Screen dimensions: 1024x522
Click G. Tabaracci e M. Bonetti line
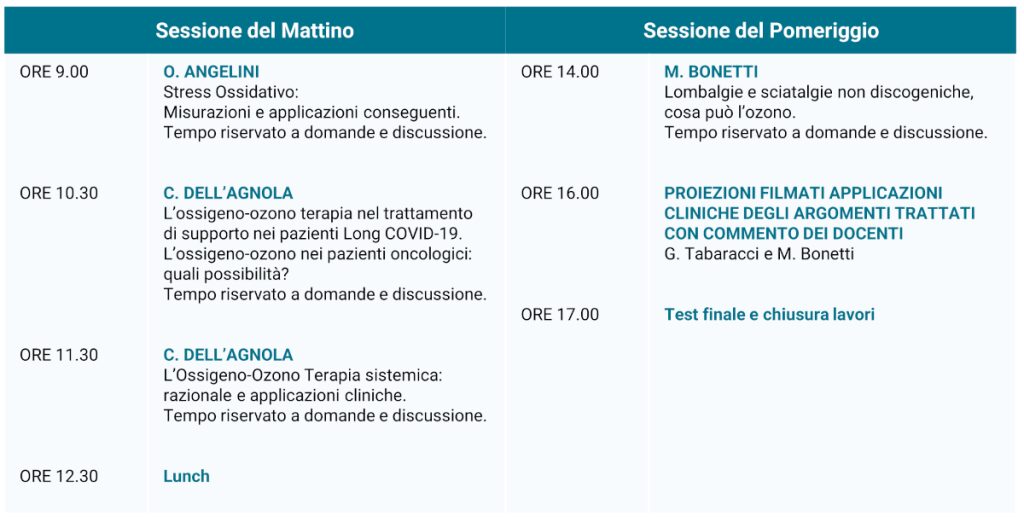tap(759, 254)
